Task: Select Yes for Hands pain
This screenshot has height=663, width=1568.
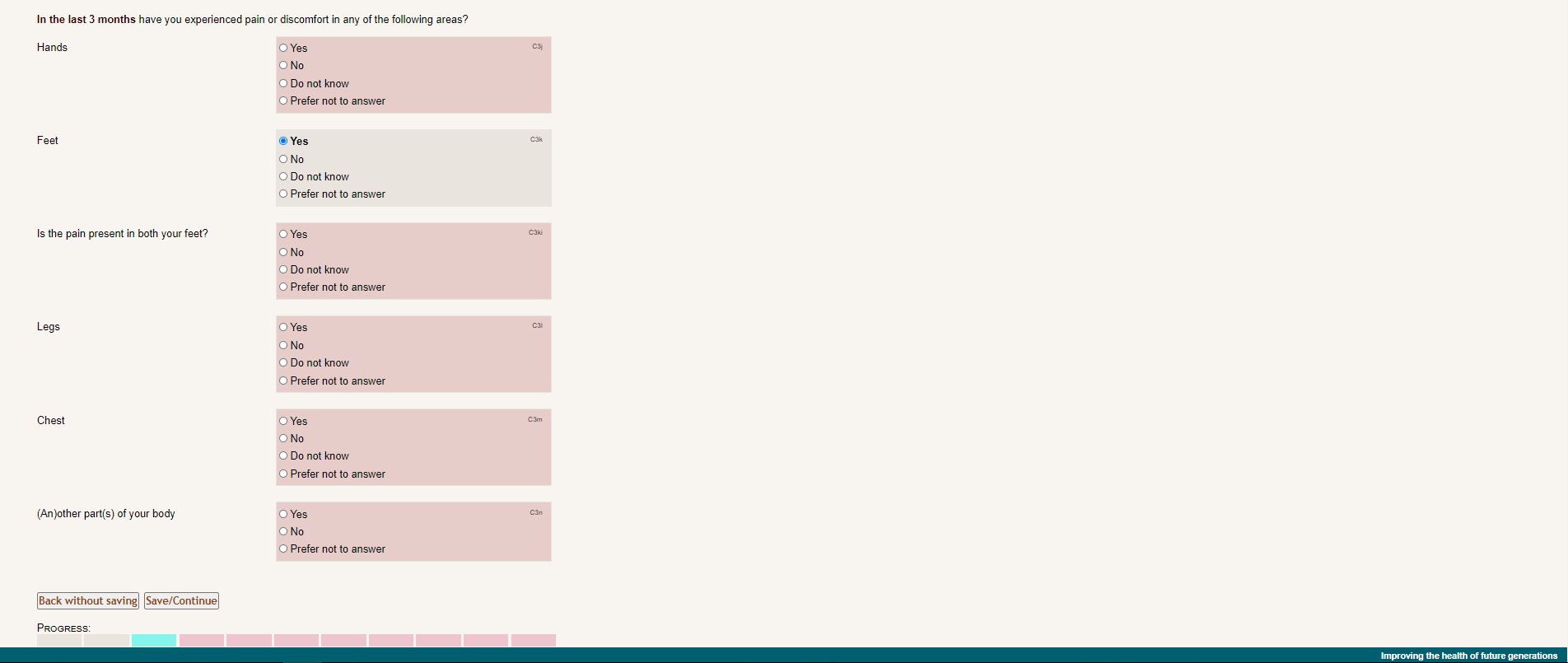Action: (283, 48)
